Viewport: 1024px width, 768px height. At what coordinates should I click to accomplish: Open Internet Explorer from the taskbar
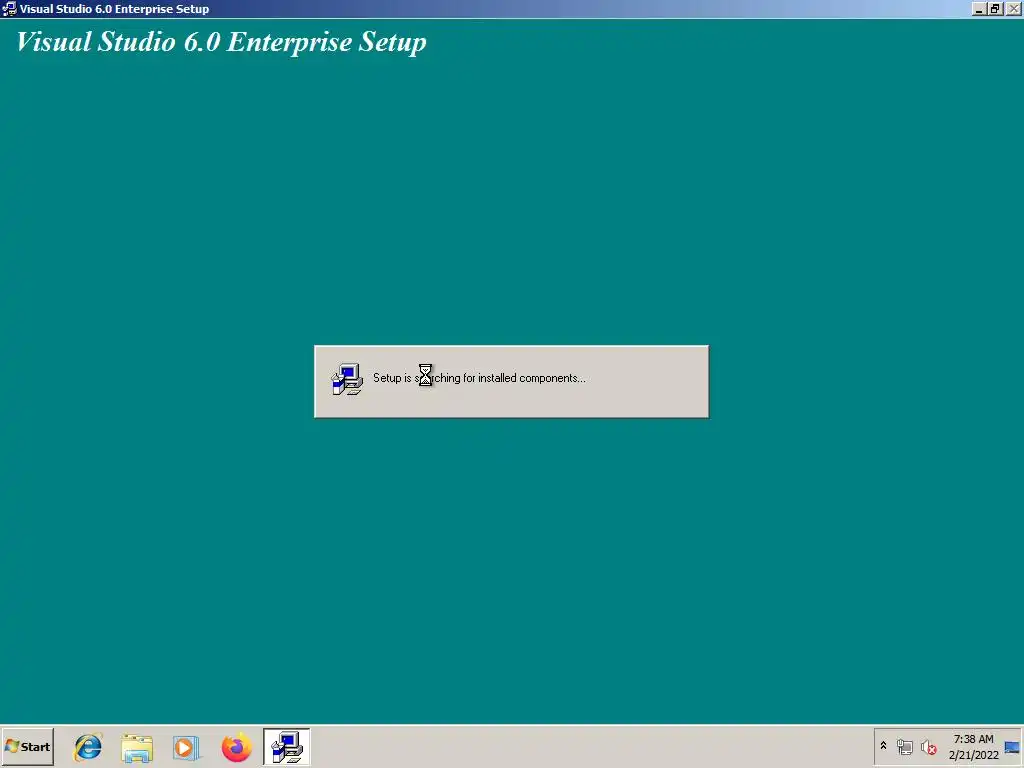(x=88, y=747)
